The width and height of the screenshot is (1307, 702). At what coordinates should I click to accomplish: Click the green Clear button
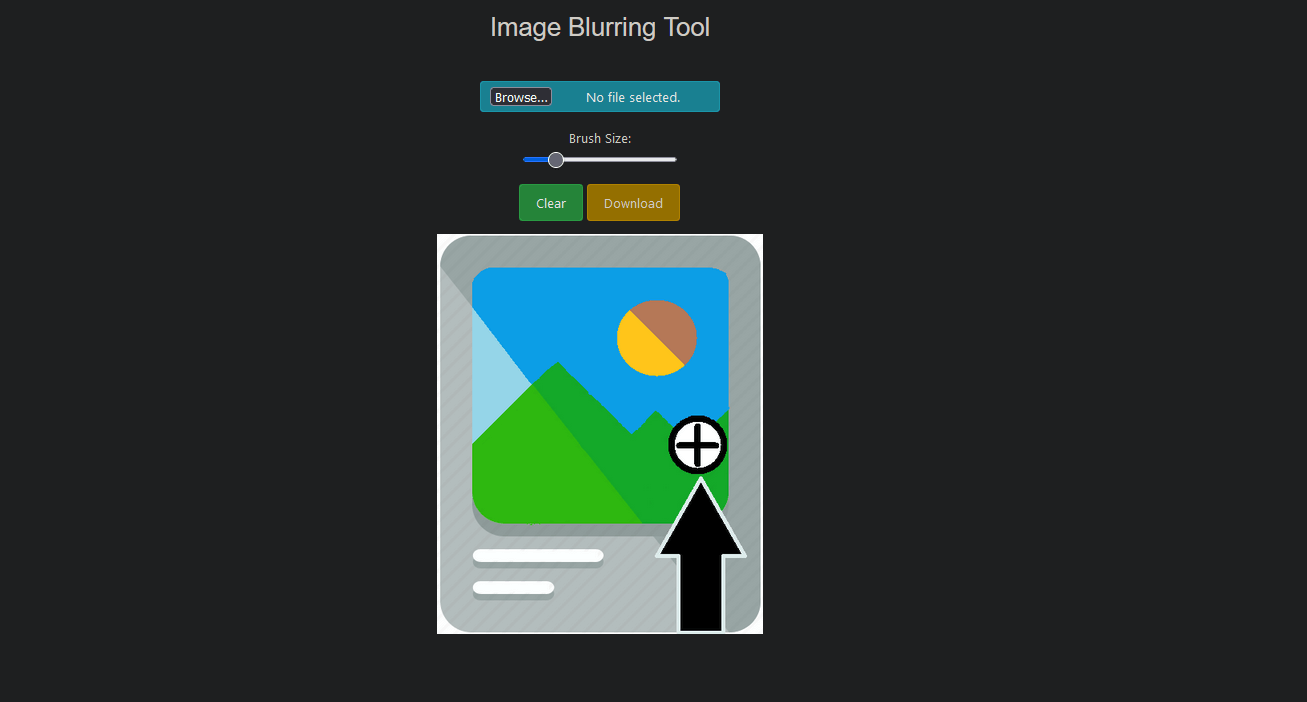(551, 203)
